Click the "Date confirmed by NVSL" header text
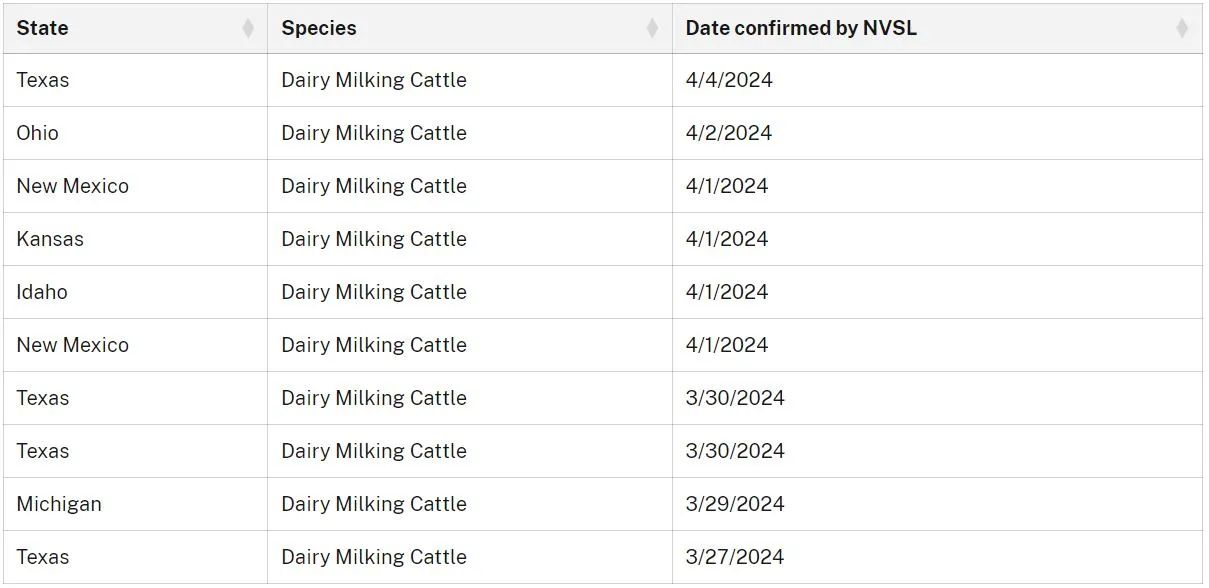This screenshot has height=588, width=1209. (801, 28)
